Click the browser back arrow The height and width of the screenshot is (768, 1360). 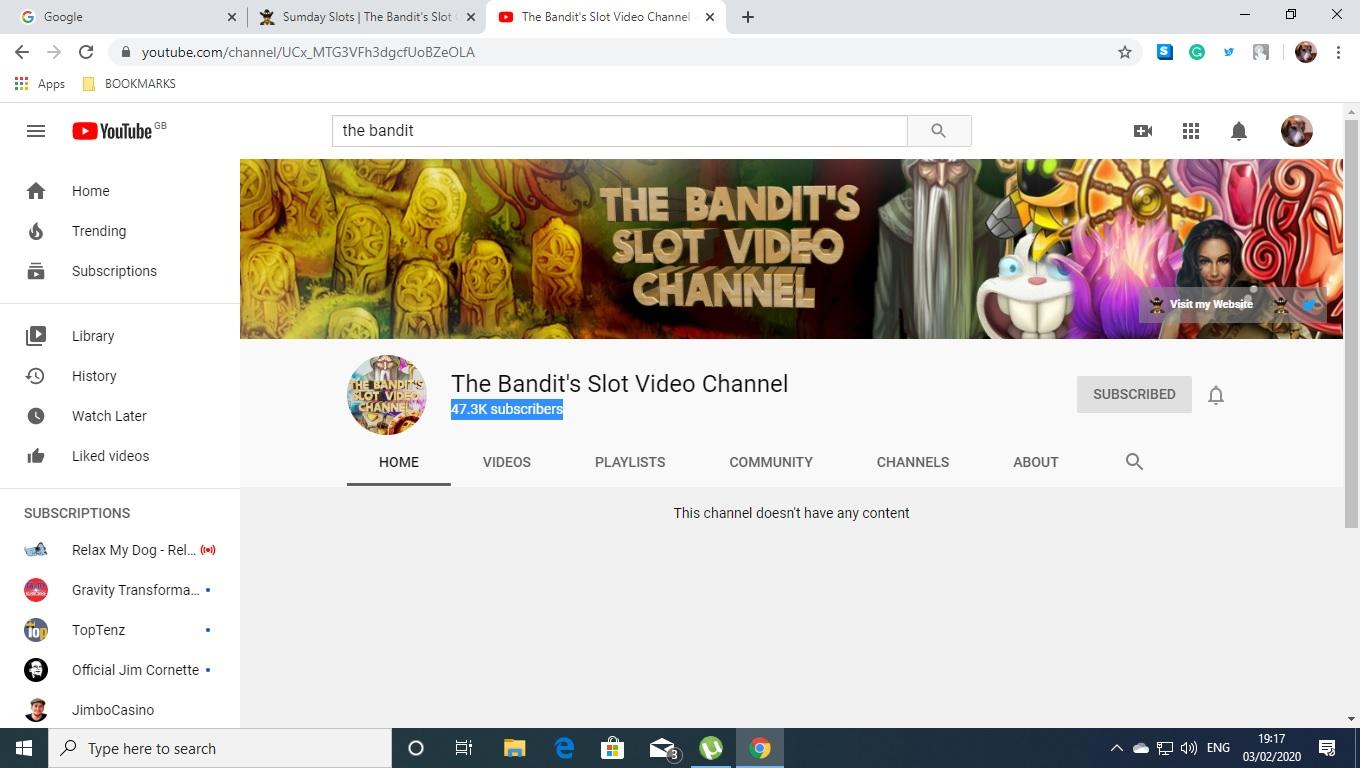(22, 52)
